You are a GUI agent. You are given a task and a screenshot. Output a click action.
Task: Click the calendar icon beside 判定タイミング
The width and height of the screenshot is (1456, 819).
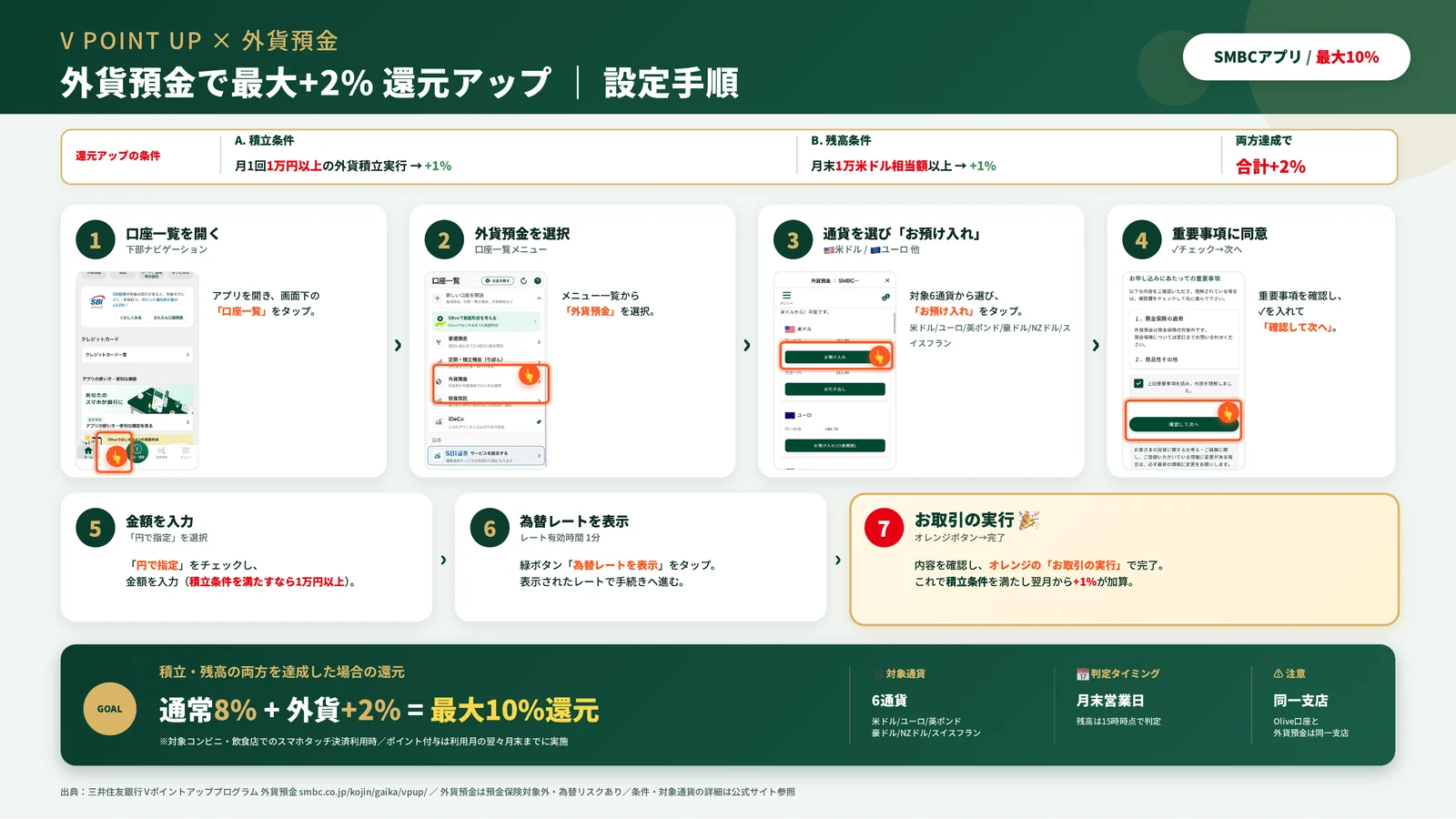pyautogui.click(x=1083, y=674)
